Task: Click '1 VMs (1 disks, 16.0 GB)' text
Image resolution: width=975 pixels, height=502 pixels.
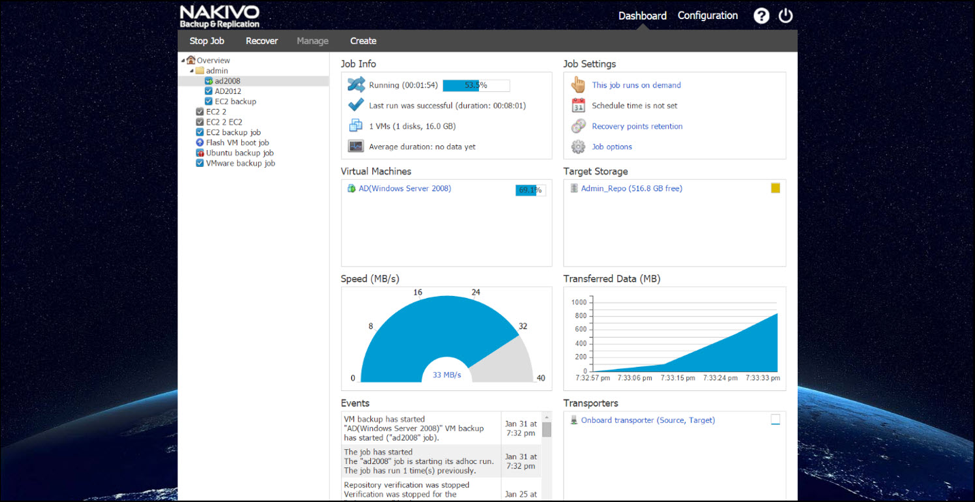Action: tap(413, 126)
